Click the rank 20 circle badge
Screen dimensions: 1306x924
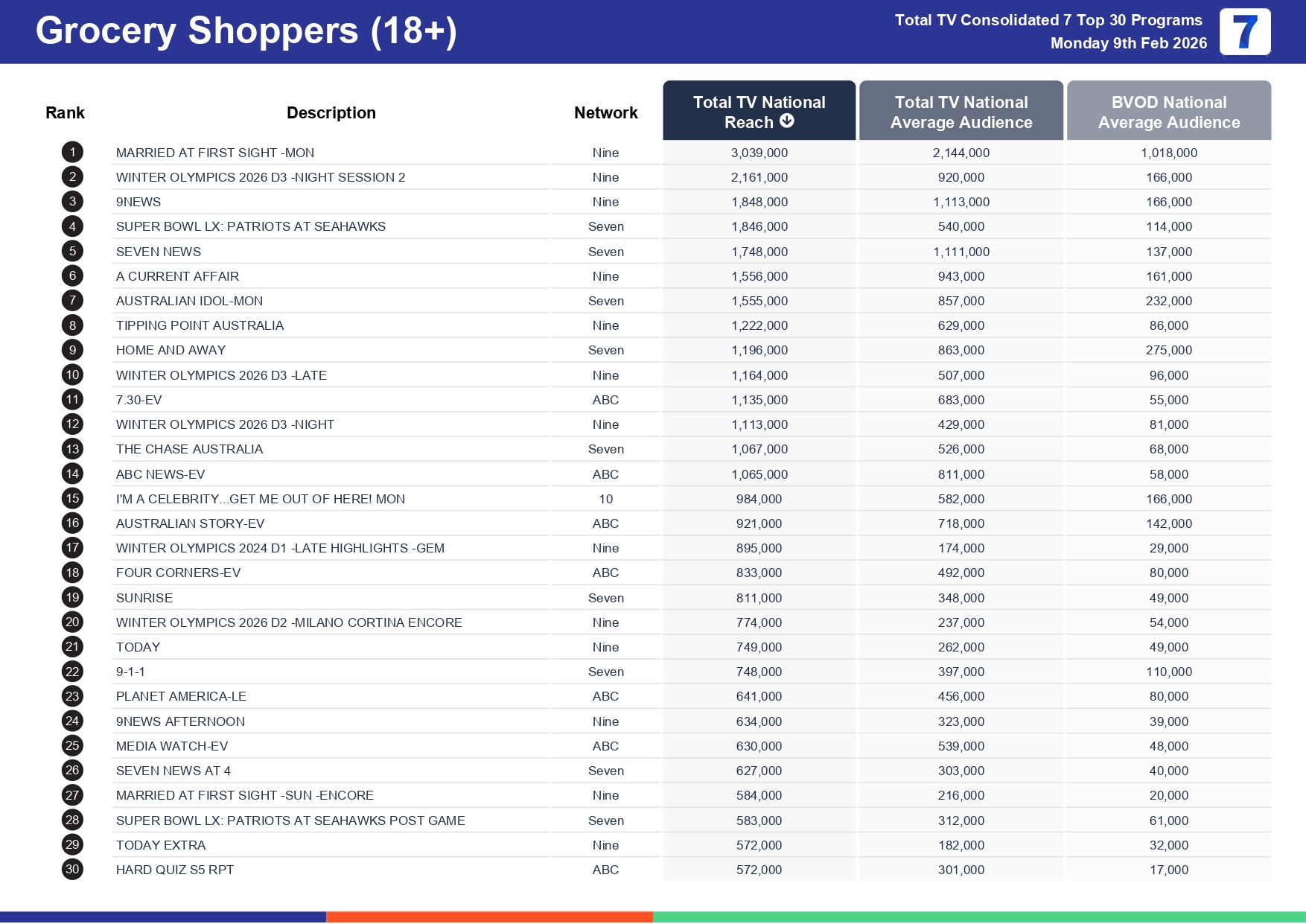pyautogui.click(x=72, y=622)
